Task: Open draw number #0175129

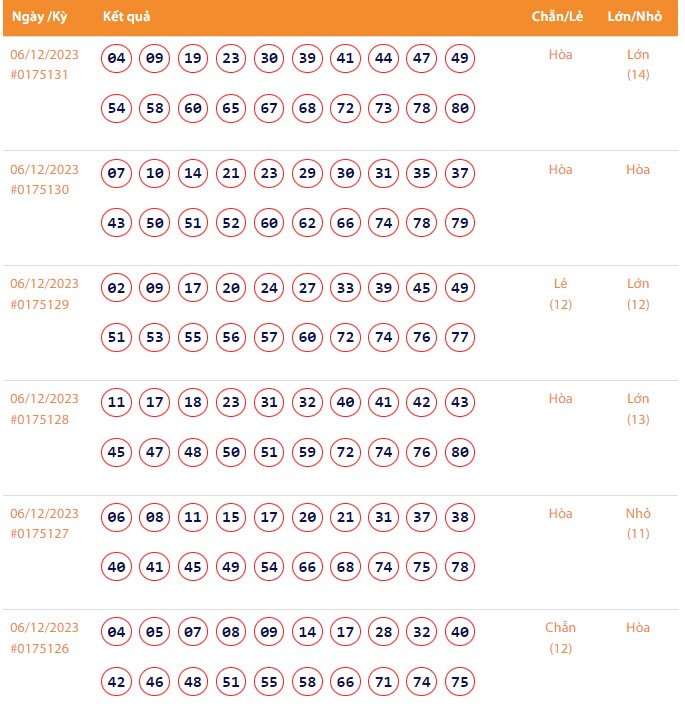Action: pyautogui.click(x=40, y=304)
